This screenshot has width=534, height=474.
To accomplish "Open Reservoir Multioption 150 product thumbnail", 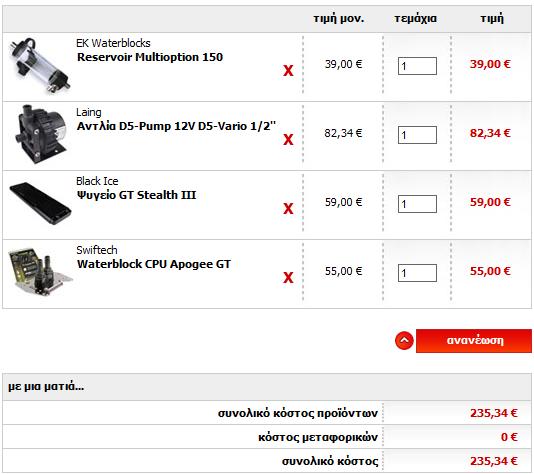I will point(40,66).
